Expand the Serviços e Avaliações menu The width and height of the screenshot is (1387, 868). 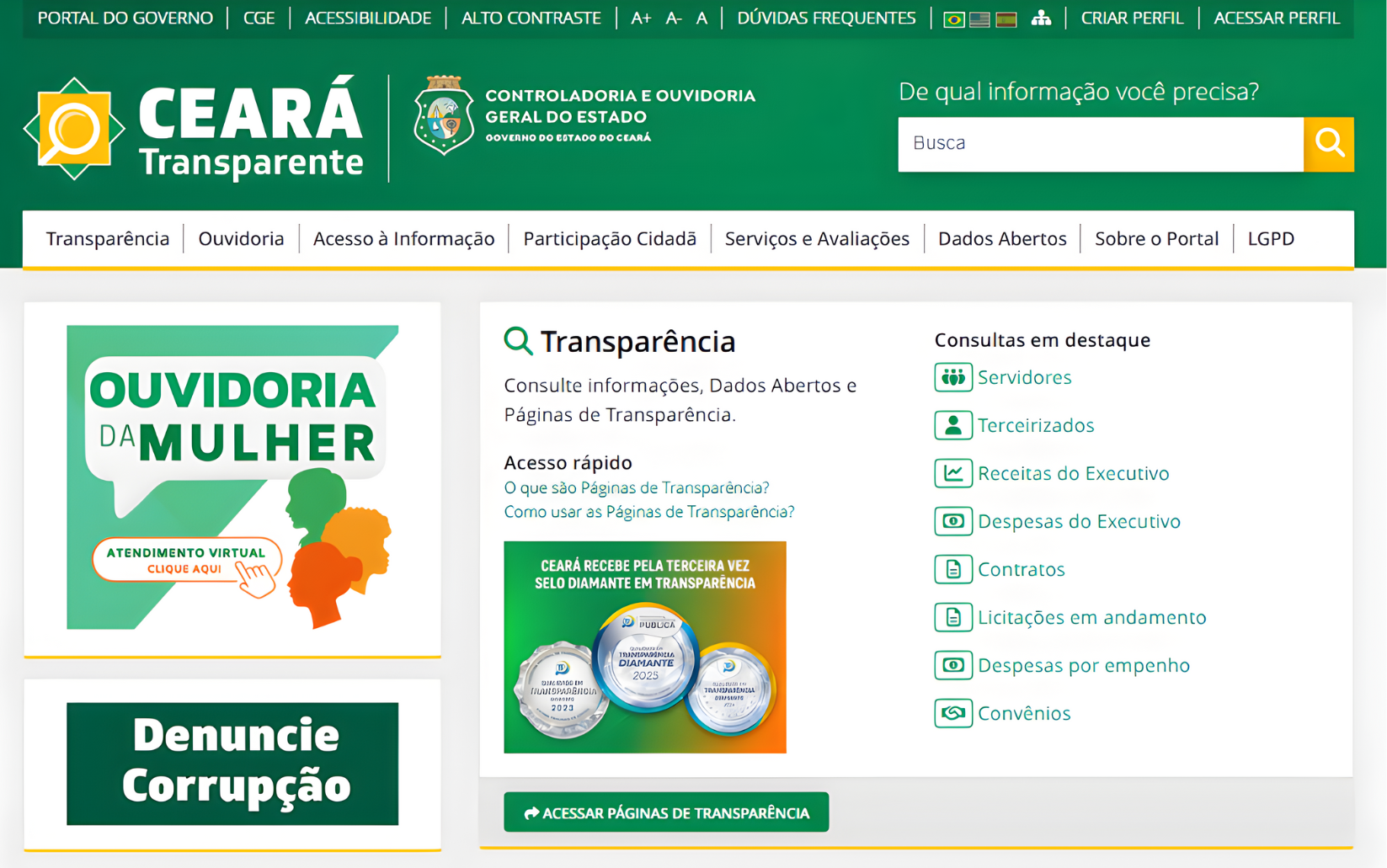pyautogui.click(x=816, y=238)
